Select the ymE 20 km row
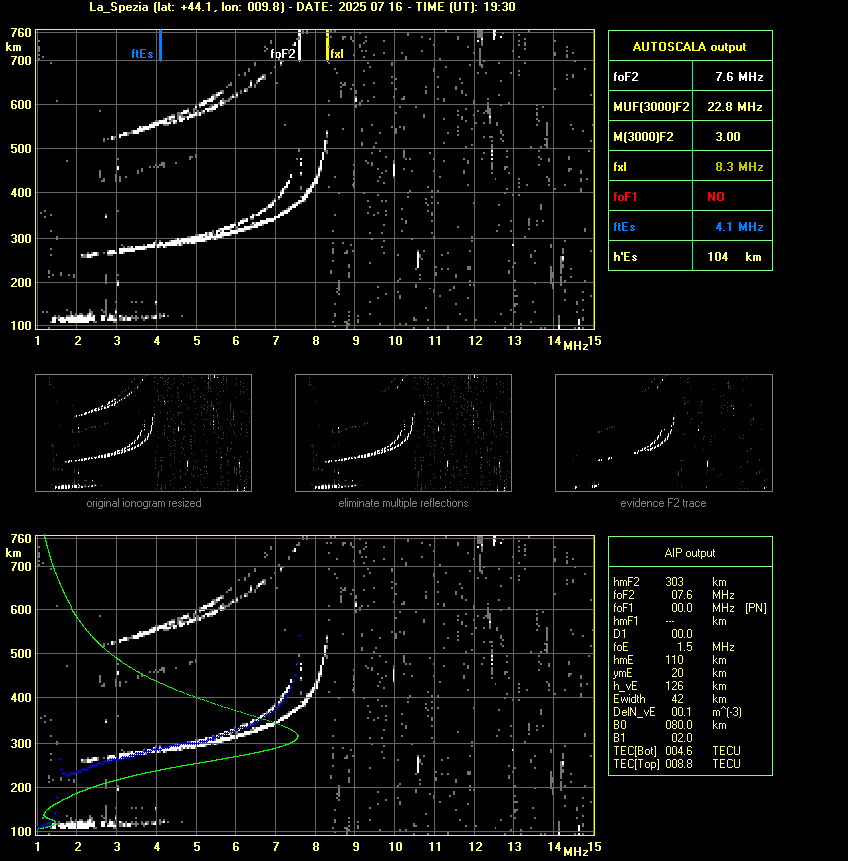 pos(670,673)
